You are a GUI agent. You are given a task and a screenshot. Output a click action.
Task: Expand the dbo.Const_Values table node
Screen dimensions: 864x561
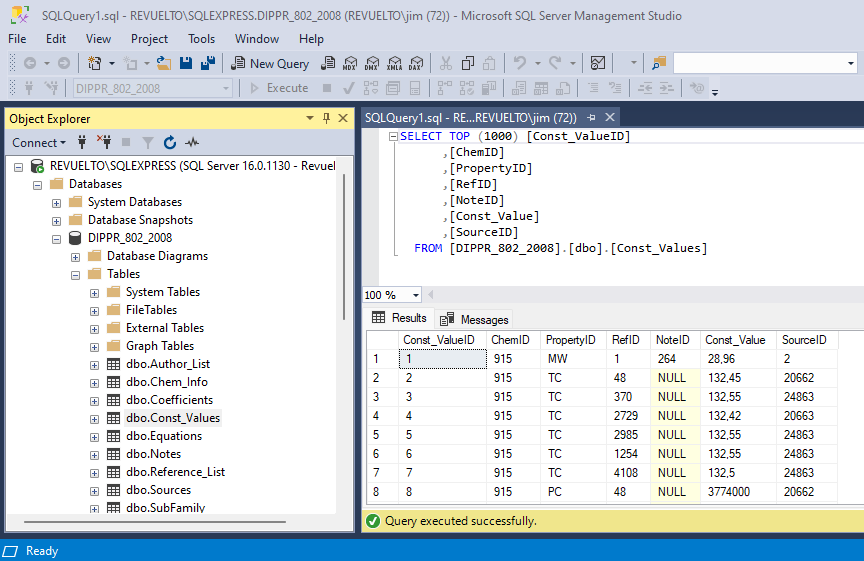click(94, 419)
